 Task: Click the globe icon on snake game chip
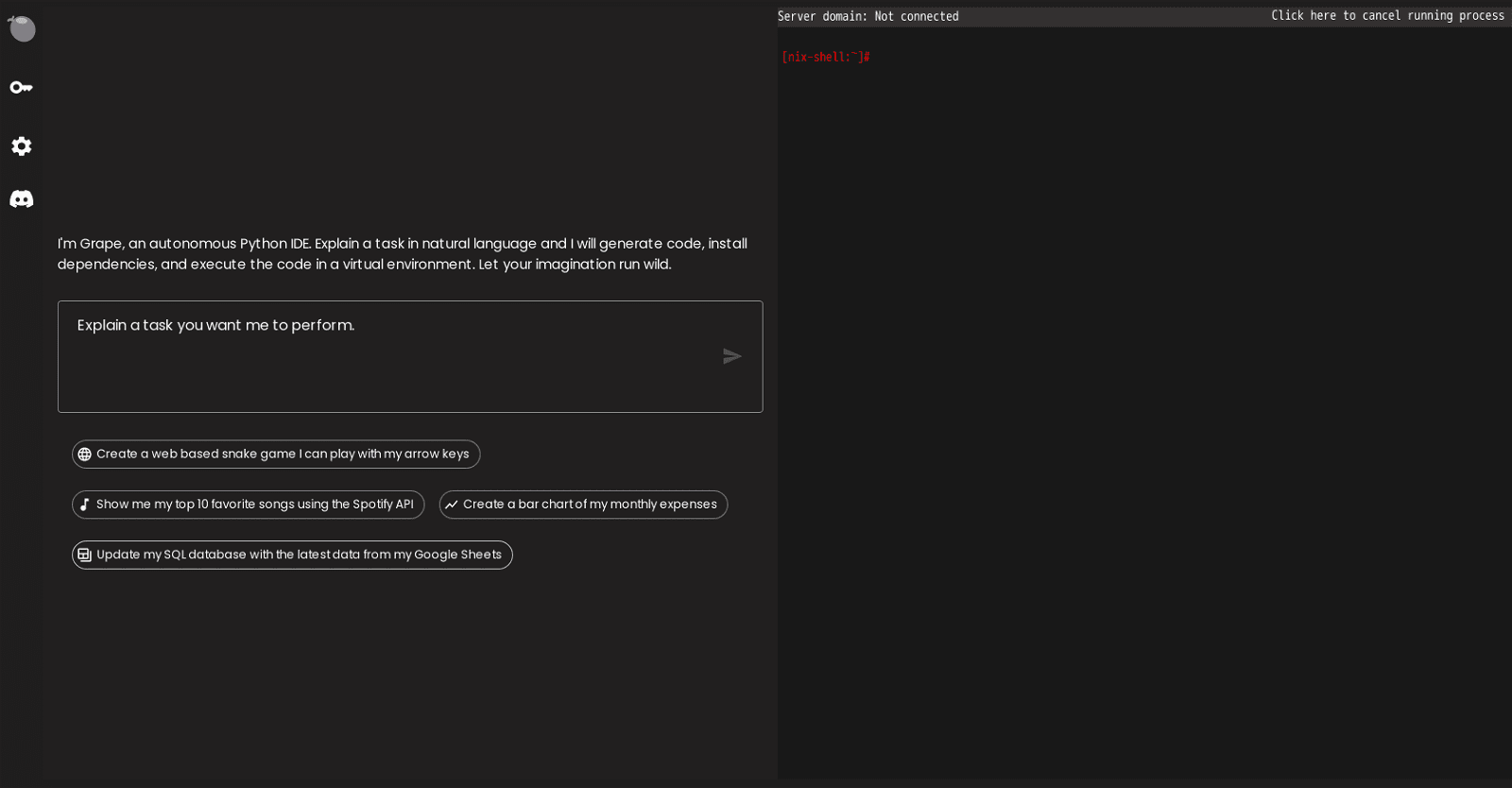pos(85,454)
